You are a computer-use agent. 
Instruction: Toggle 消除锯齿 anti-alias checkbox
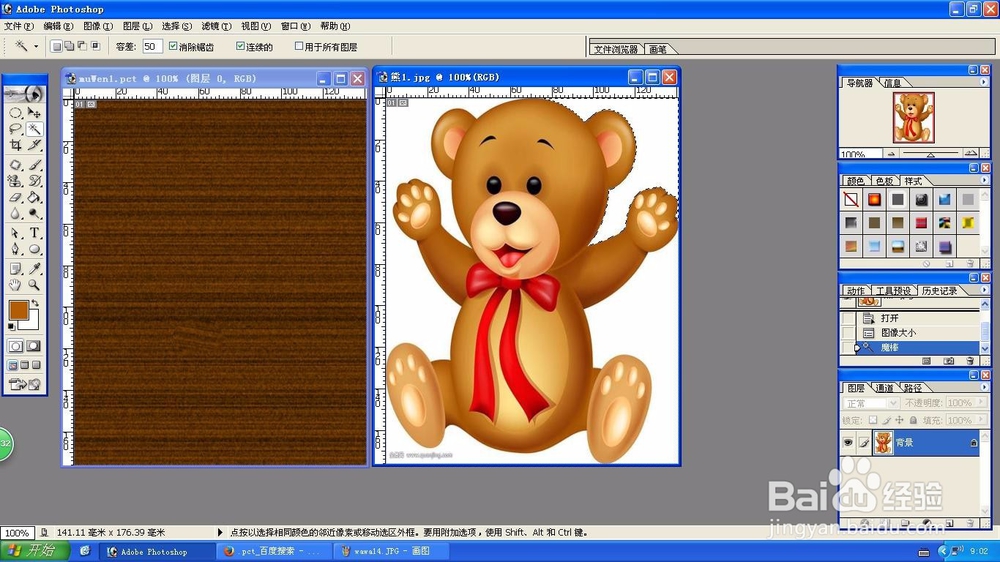173,46
